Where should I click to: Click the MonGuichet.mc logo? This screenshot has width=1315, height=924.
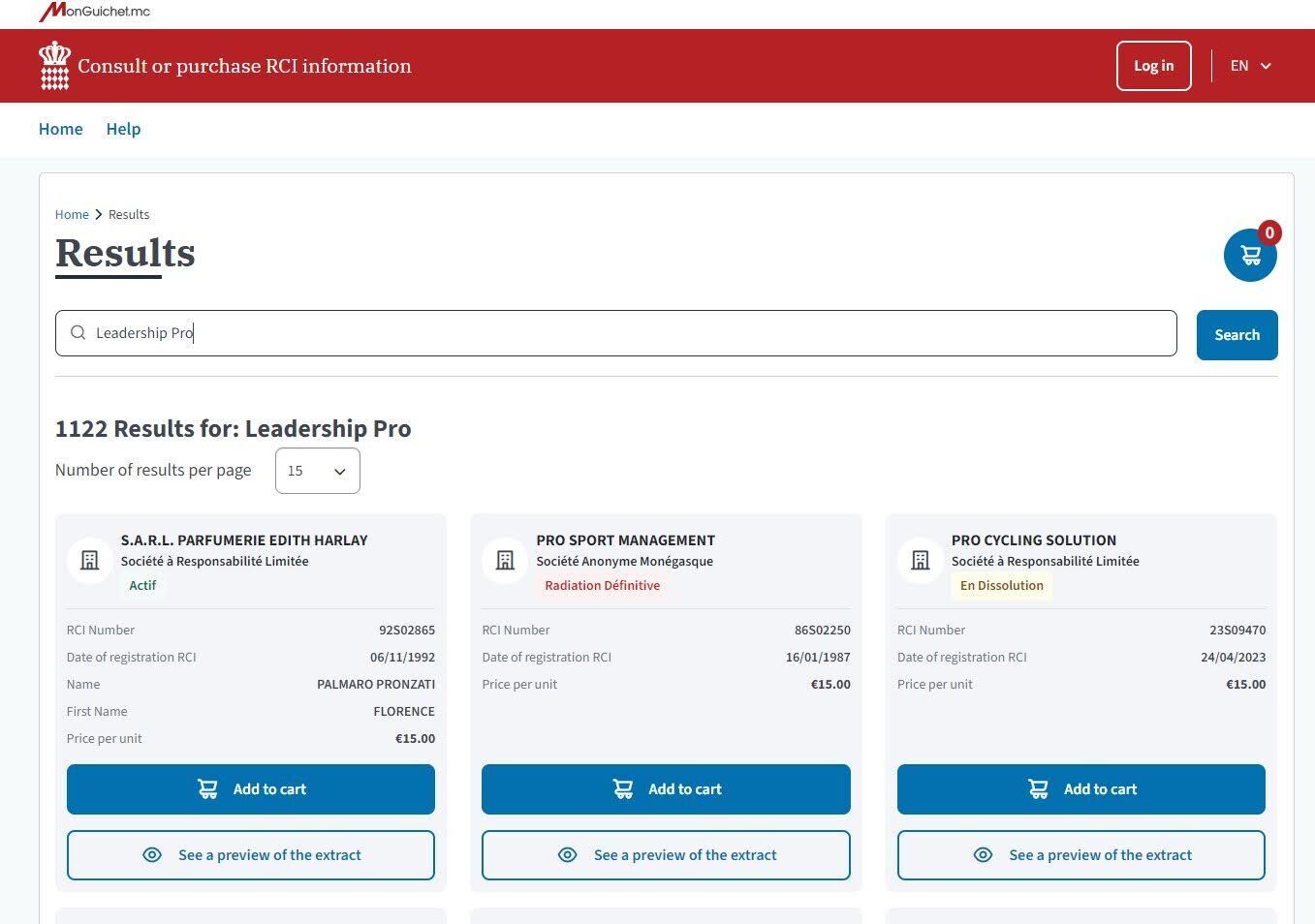point(95,12)
